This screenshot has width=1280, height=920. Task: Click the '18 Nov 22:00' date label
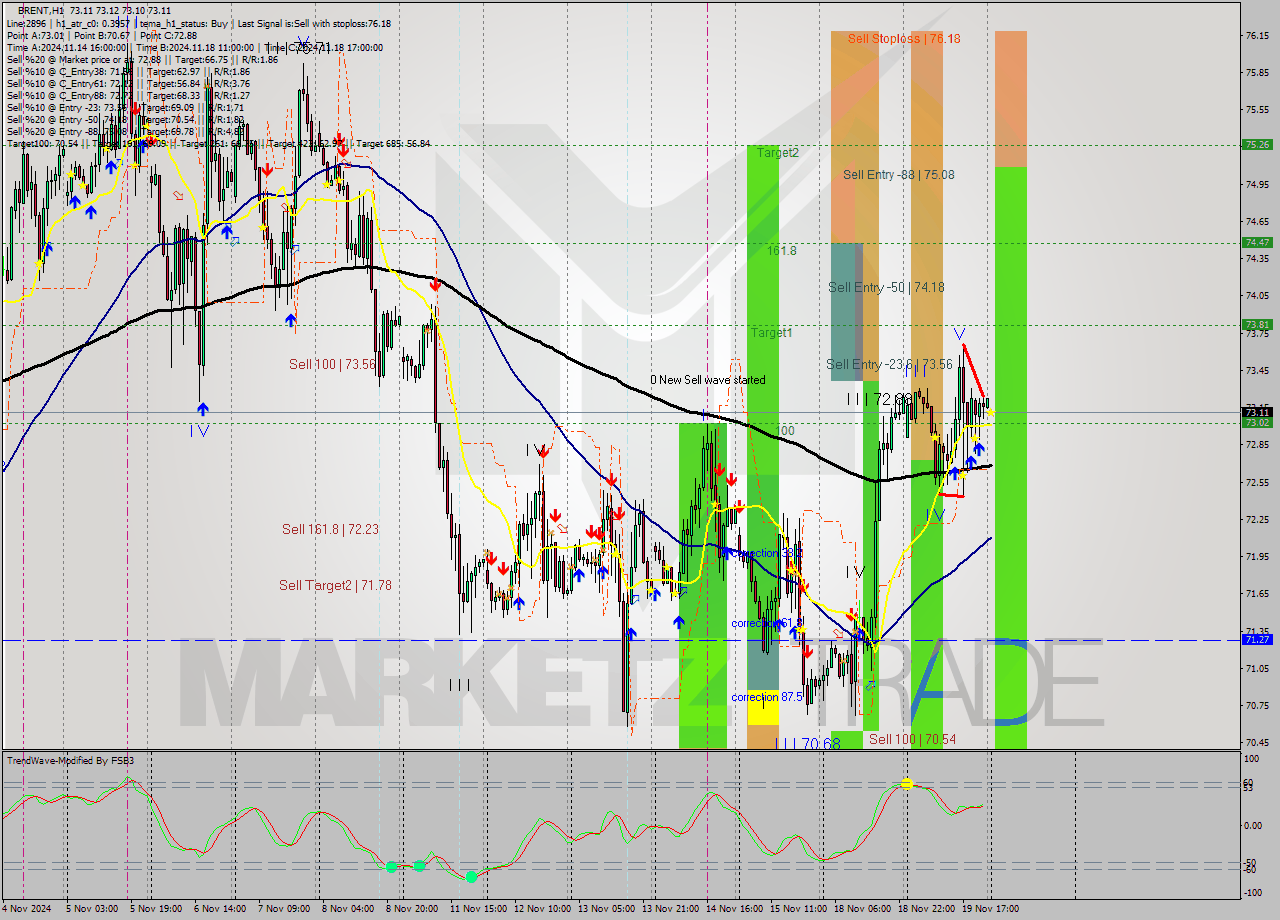[926, 909]
